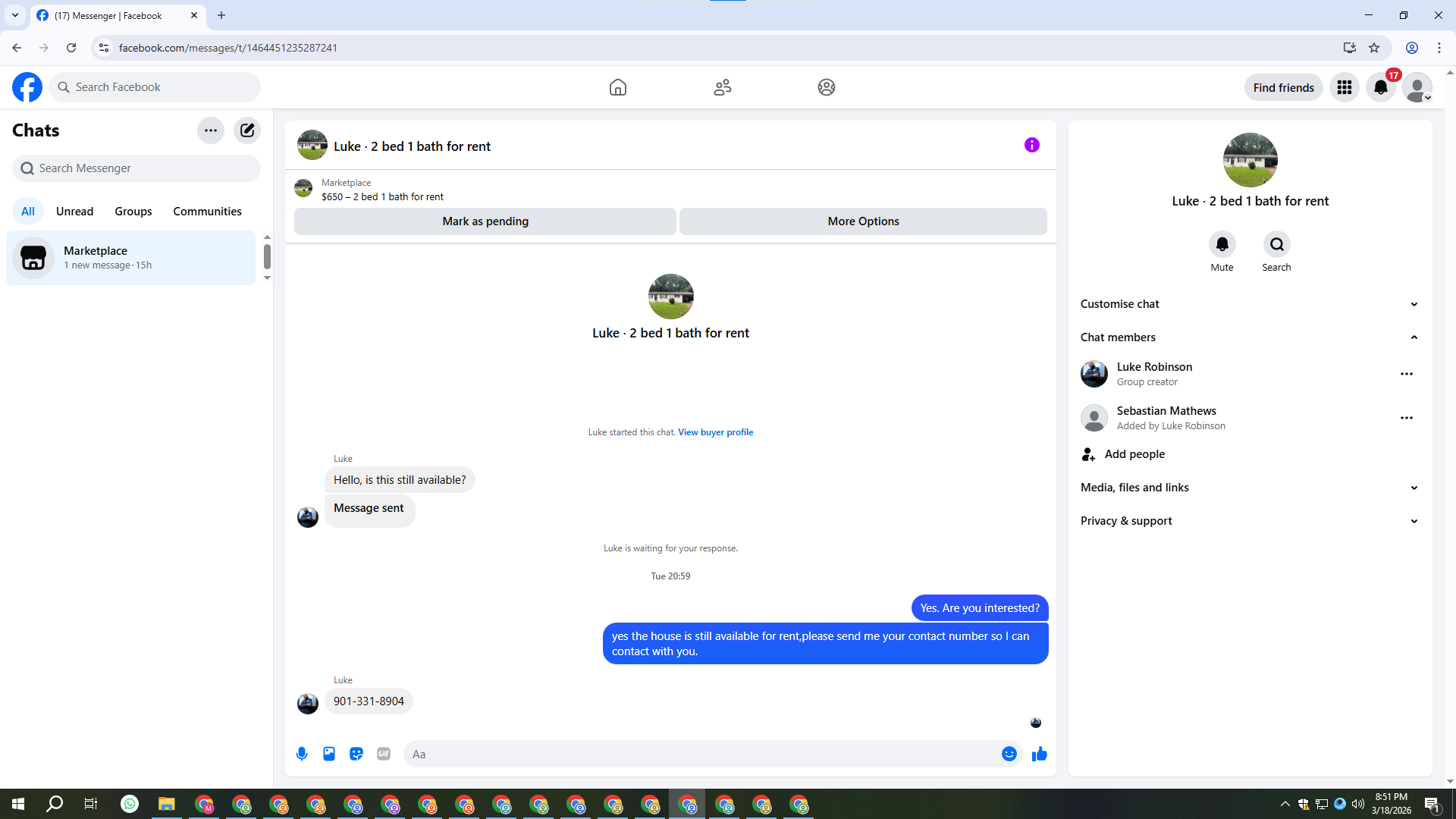Open the View buyer profile link
Image resolution: width=1456 pixels, height=819 pixels.
coord(715,432)
